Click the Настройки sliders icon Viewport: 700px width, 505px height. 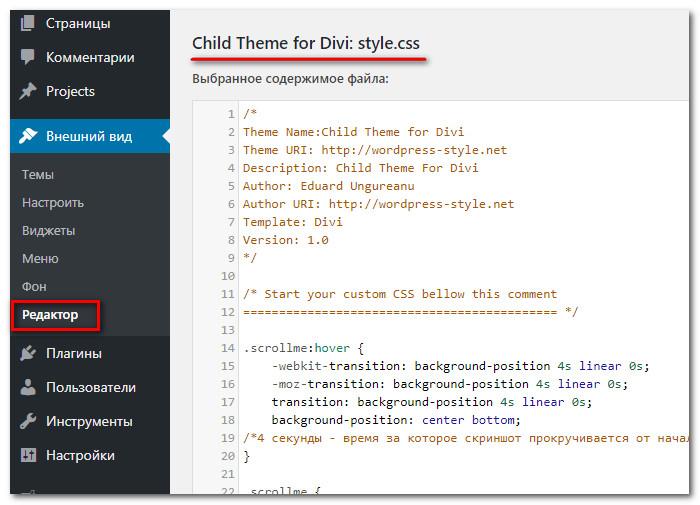(x=27, y=455)
